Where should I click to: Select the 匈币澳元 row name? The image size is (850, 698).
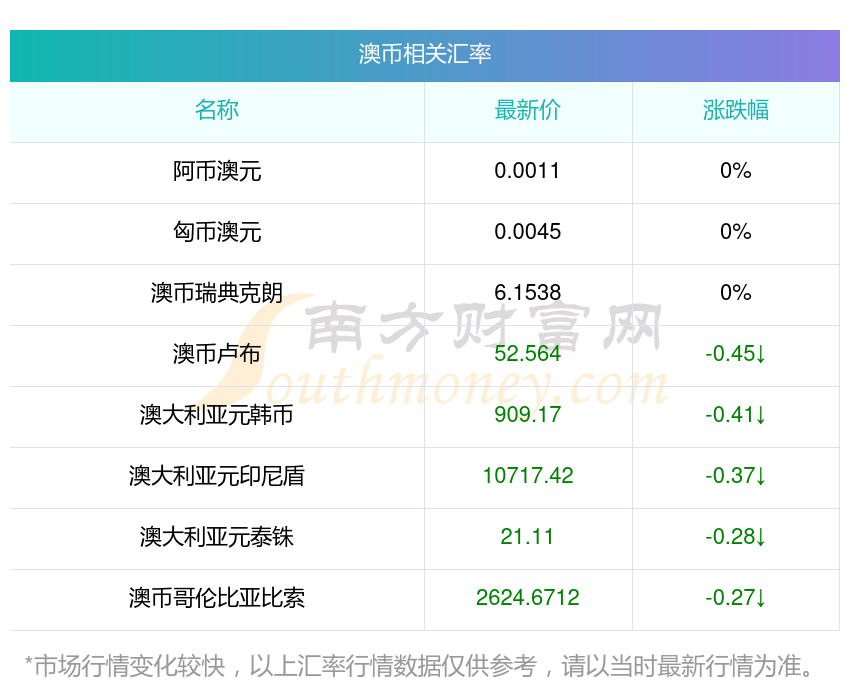point(217,232)
